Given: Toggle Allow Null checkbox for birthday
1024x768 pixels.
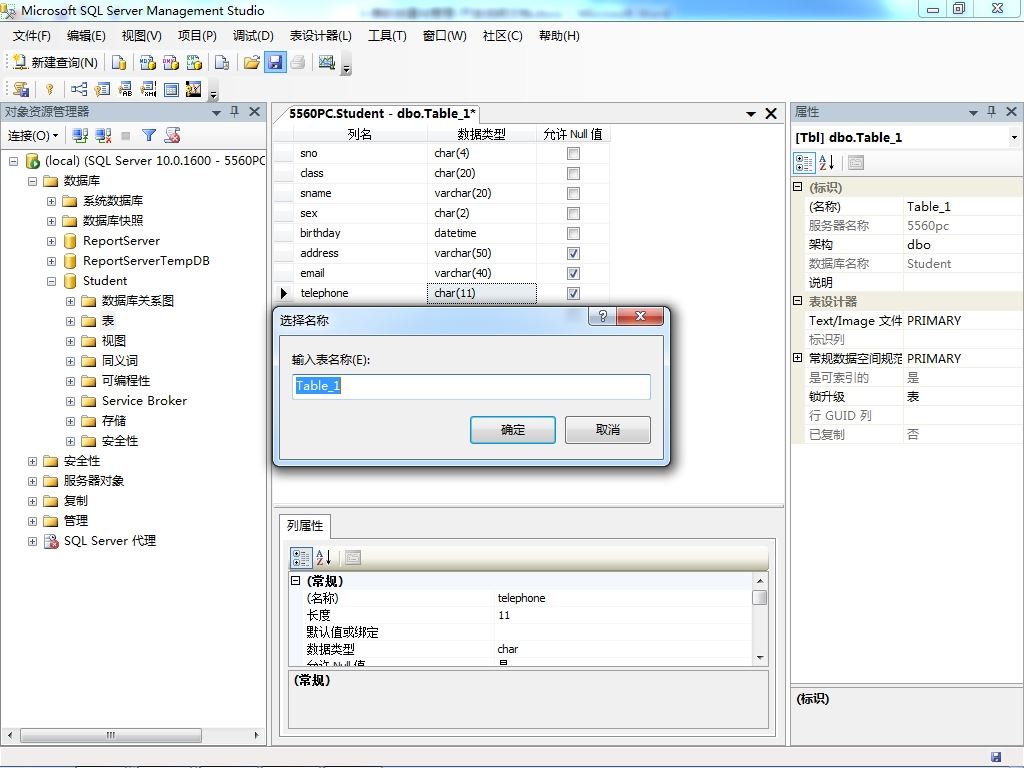Looking at the screenshot, I should 573,233.
